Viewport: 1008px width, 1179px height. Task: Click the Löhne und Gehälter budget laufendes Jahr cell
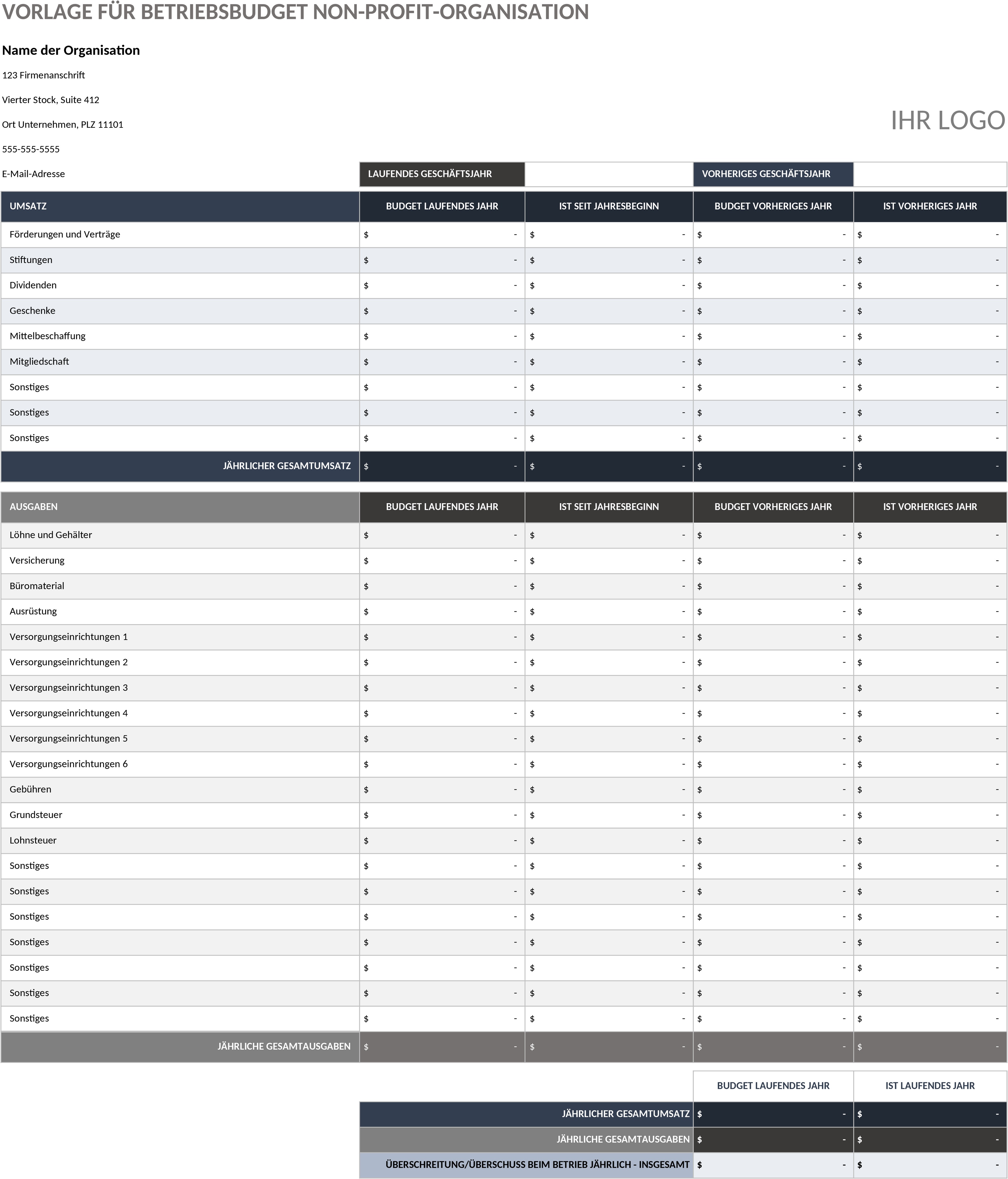(442, 535)
